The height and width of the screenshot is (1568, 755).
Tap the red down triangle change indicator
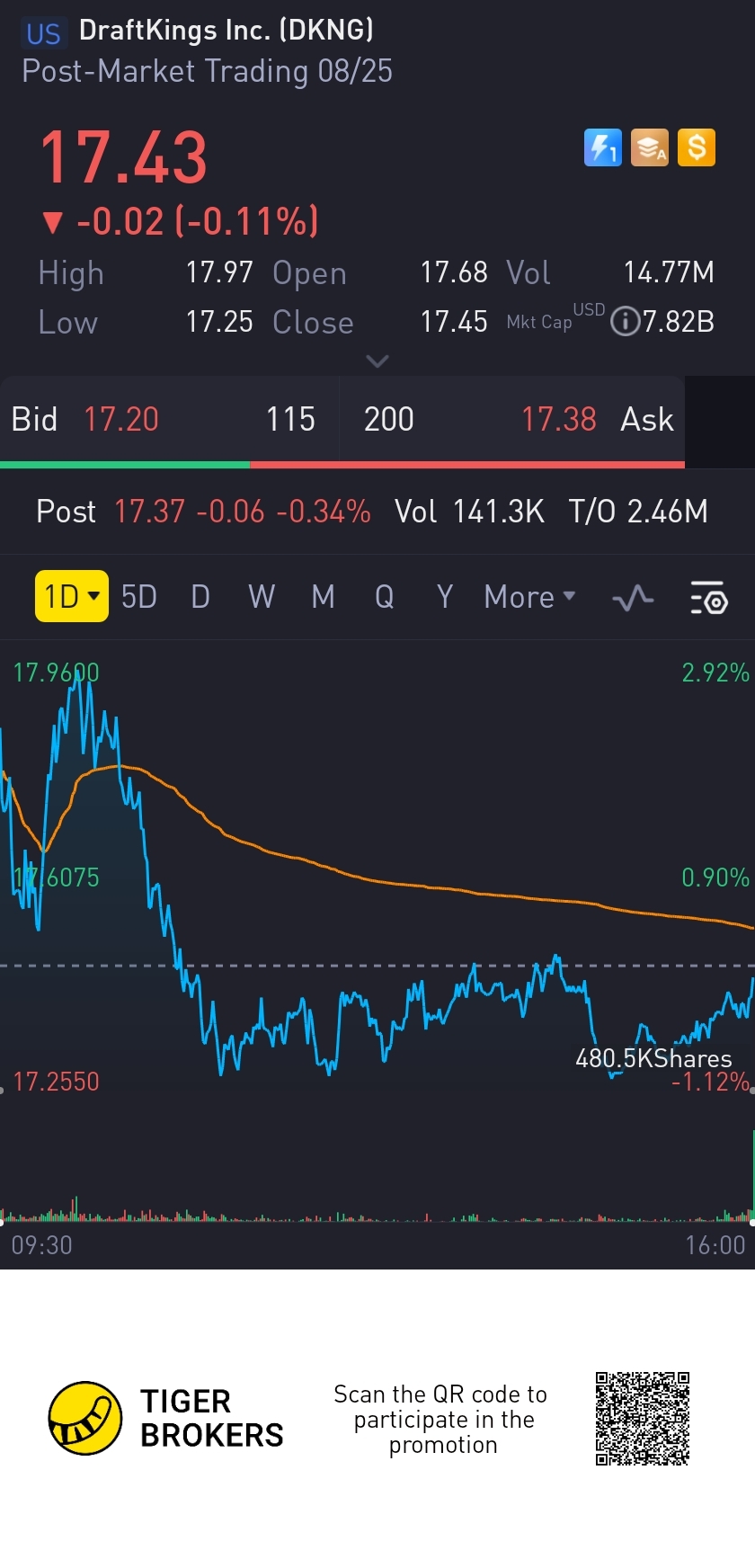(x=53, y=223)
